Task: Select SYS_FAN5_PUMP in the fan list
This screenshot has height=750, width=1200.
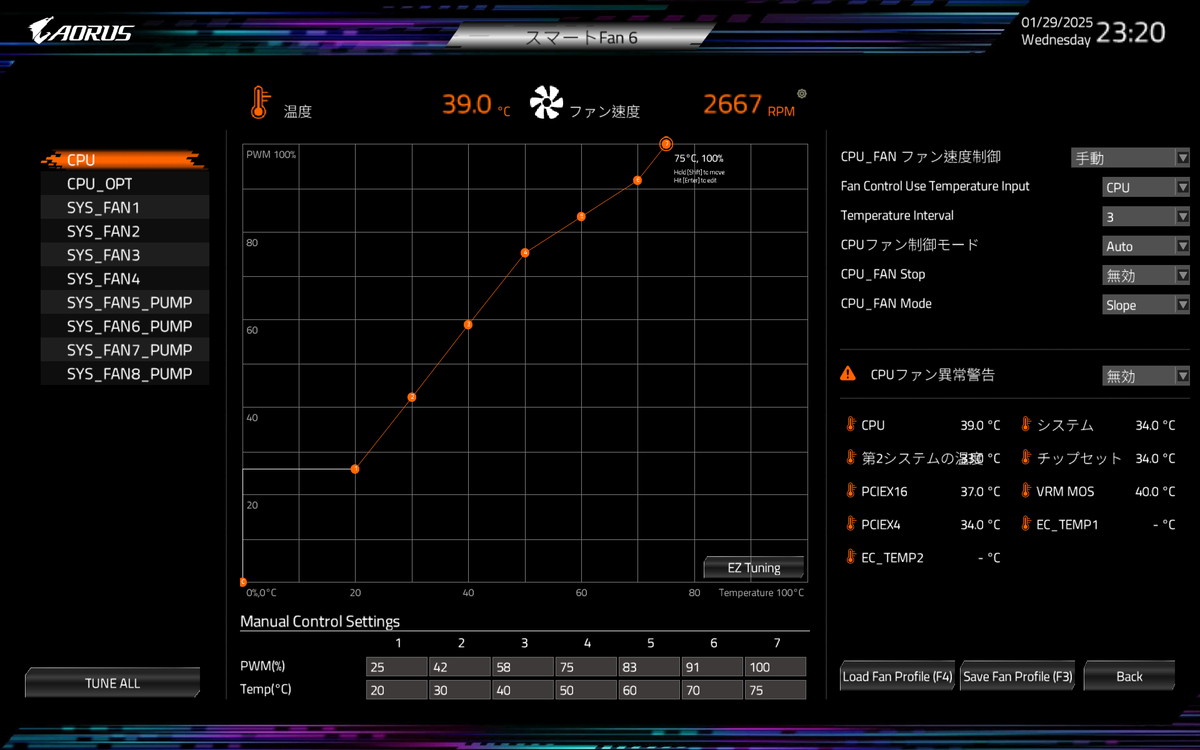Action: pyautogui.click(x=124, y=302)
